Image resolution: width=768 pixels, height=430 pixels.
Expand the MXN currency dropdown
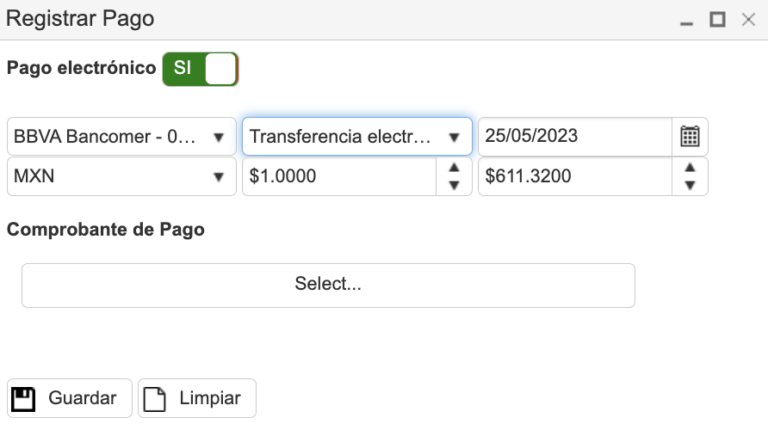[218, 177]
